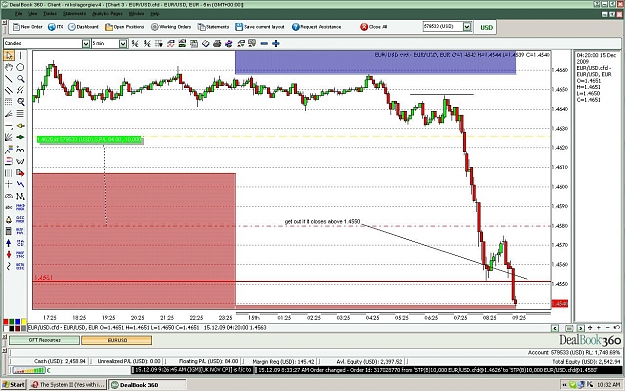The image size is (625, 391).
Task: Click the 'get out if it closes above' annotation
Action: [x=322, y=221]
